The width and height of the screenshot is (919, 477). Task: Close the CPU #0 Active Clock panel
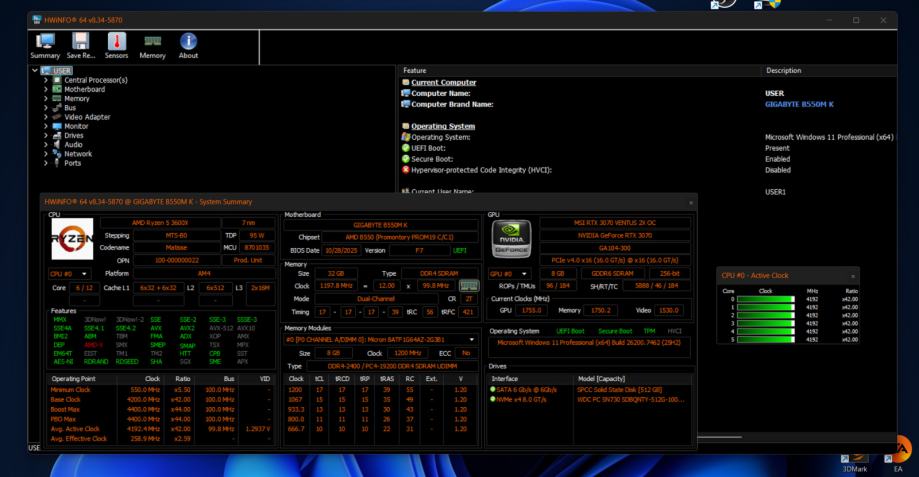853,276
